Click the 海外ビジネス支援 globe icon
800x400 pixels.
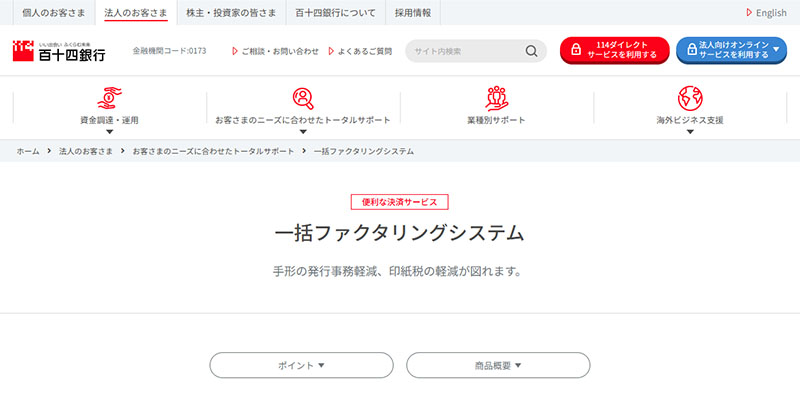point(690,98)
